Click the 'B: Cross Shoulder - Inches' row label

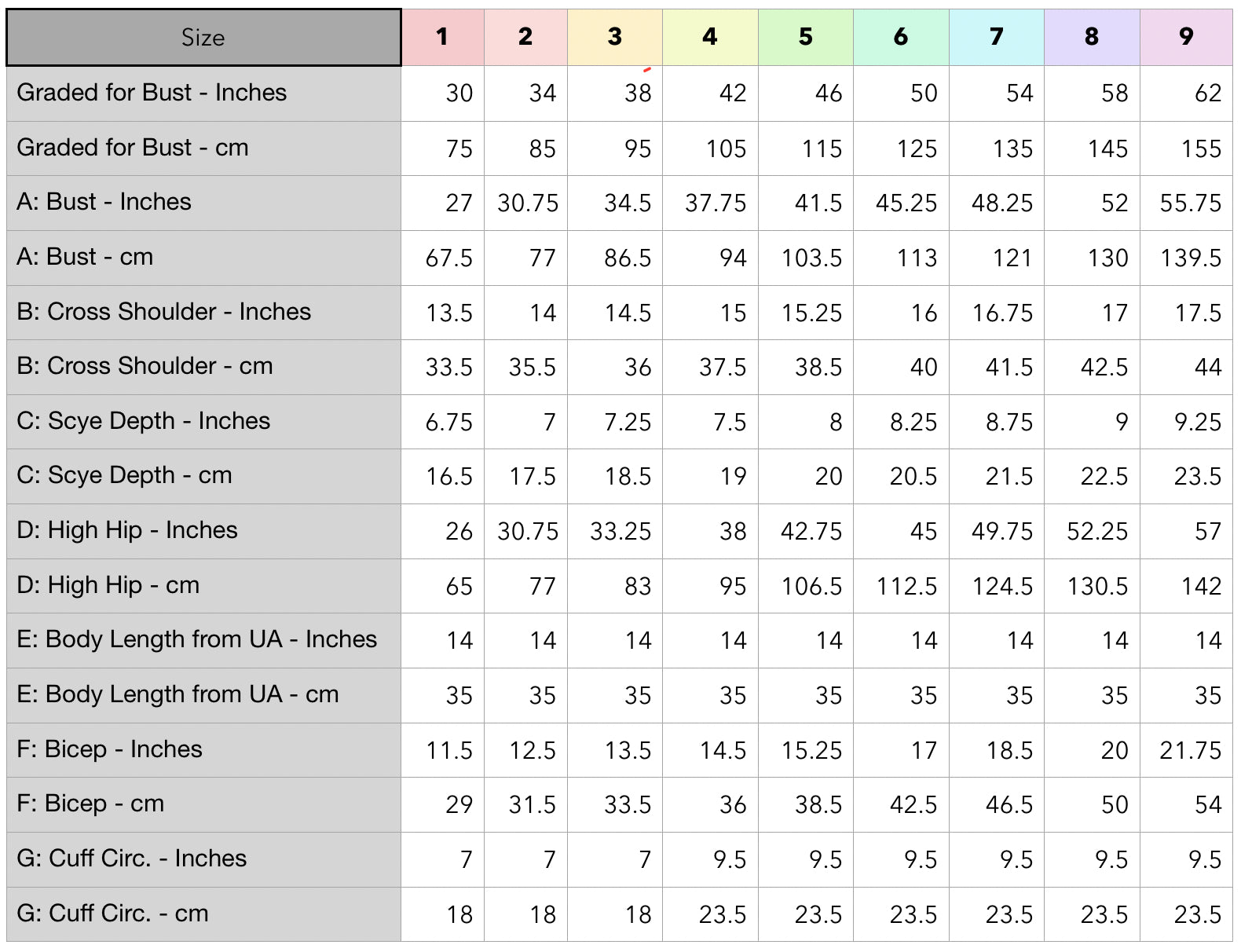(163, 312)
